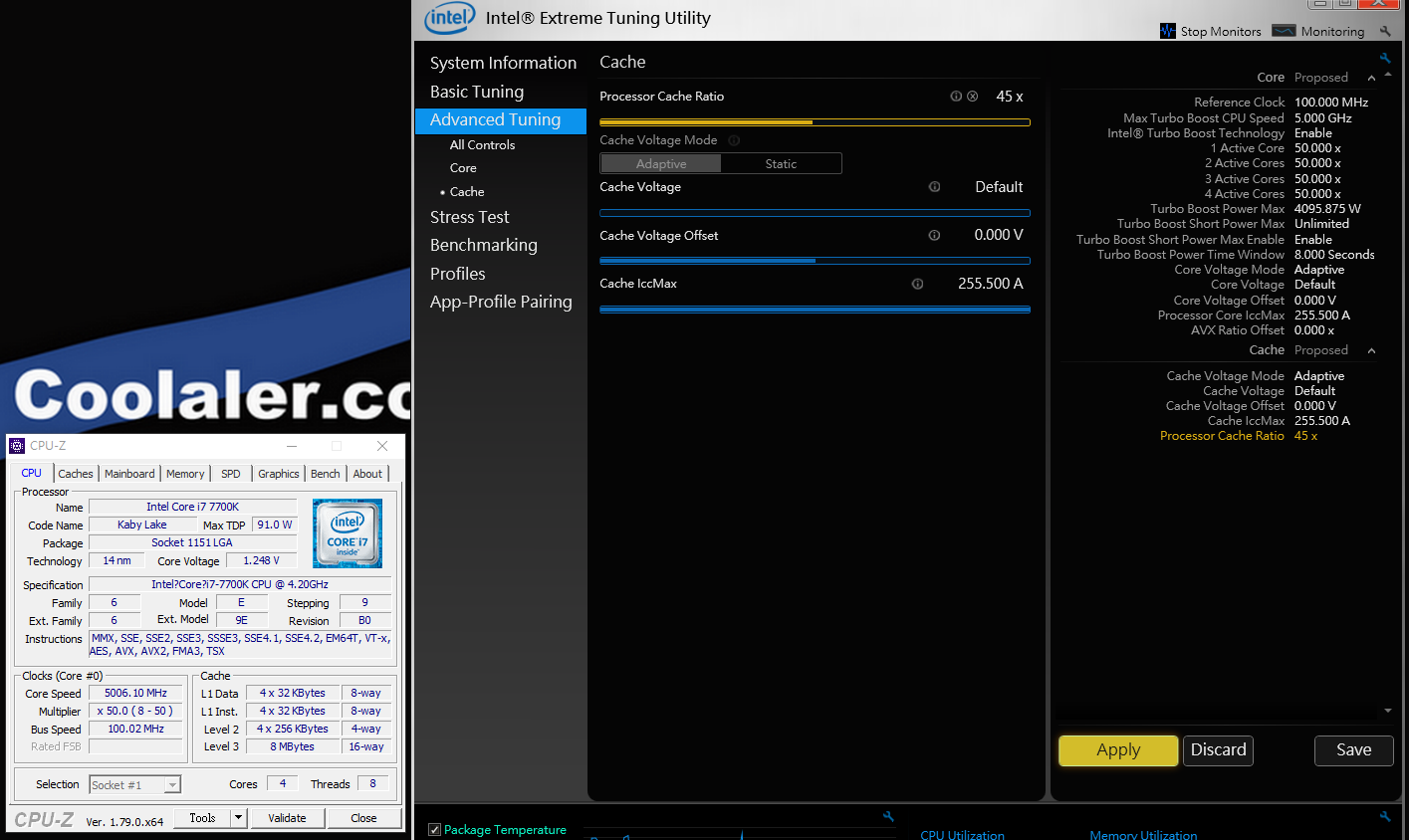Open App-Profile Pairing section
This screenshot has width=1409, height=840.
click(x=501, y=302)
